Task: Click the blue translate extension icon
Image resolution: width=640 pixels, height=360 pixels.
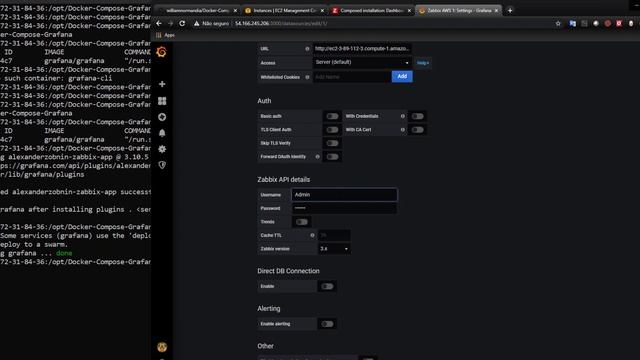Action: click(x=572, y=24)
